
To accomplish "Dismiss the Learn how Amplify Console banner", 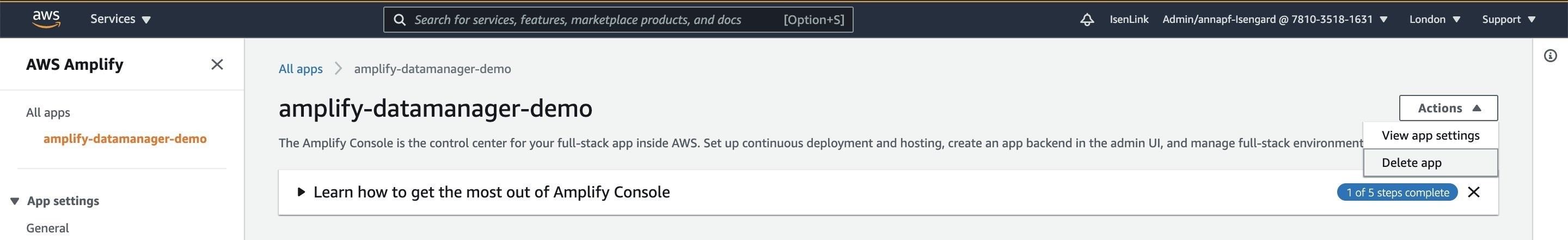I will [1473, 192].
